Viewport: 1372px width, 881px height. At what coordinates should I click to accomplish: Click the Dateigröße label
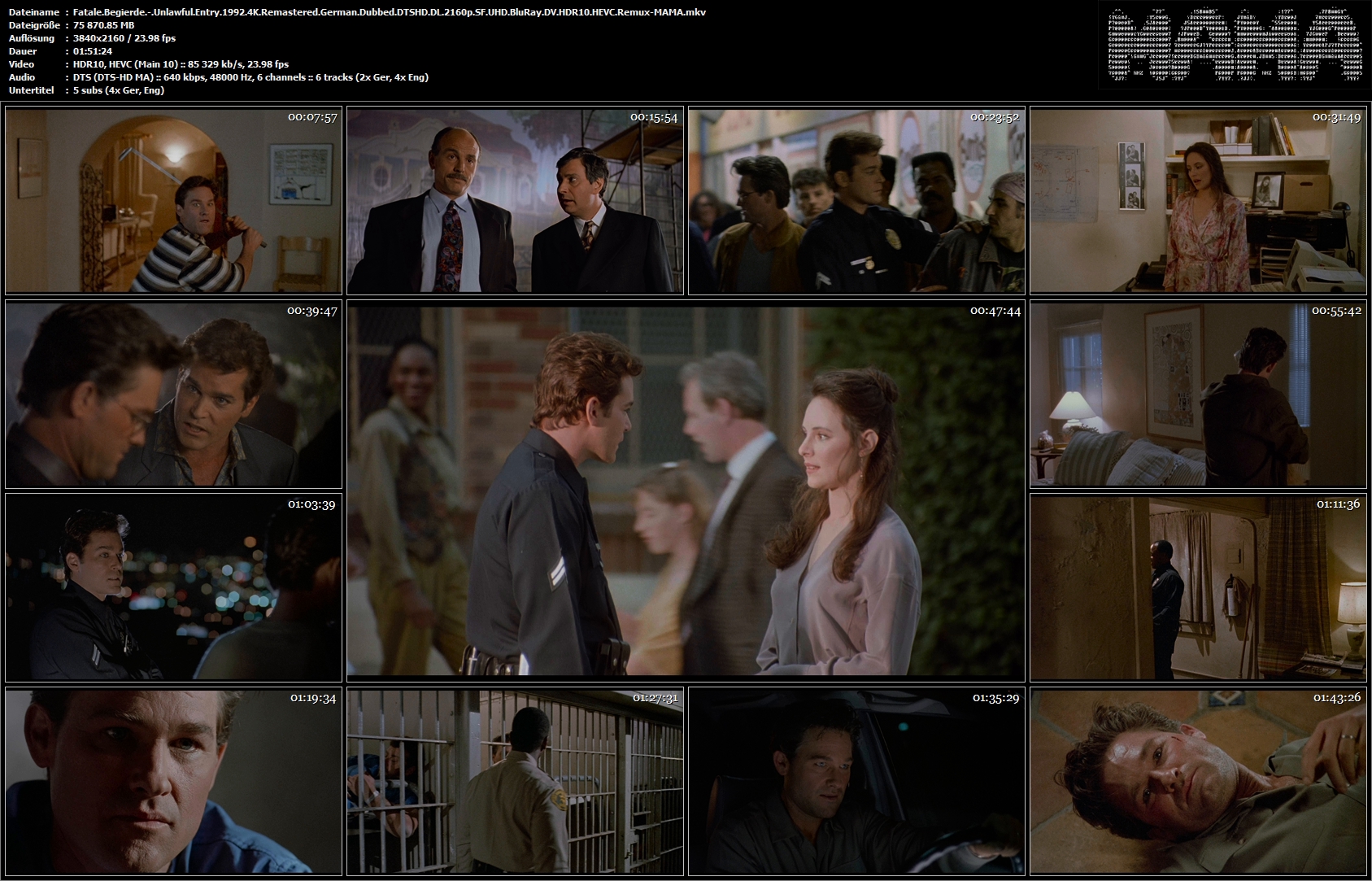[34, 25]
